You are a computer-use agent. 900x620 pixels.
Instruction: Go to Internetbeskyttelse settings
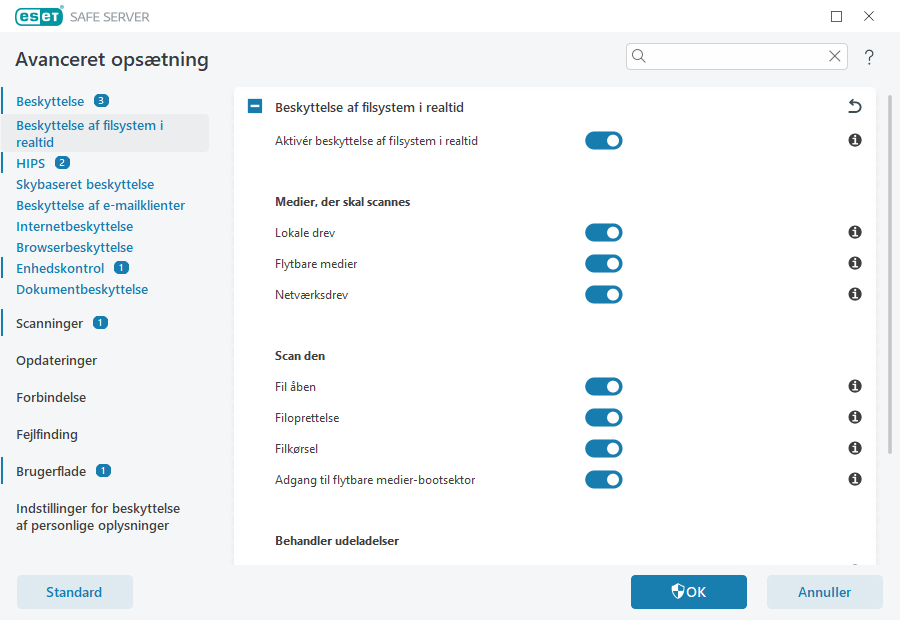[x=74, y=226]
